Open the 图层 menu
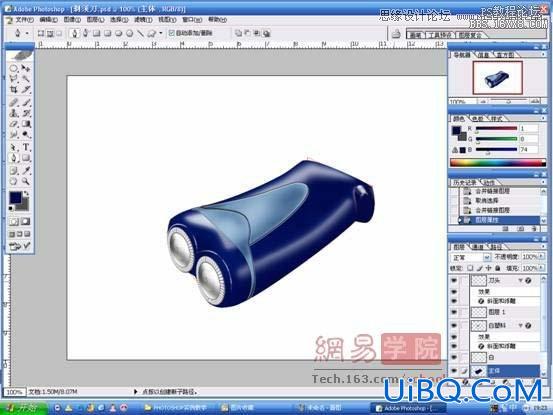 pos(95,20)
